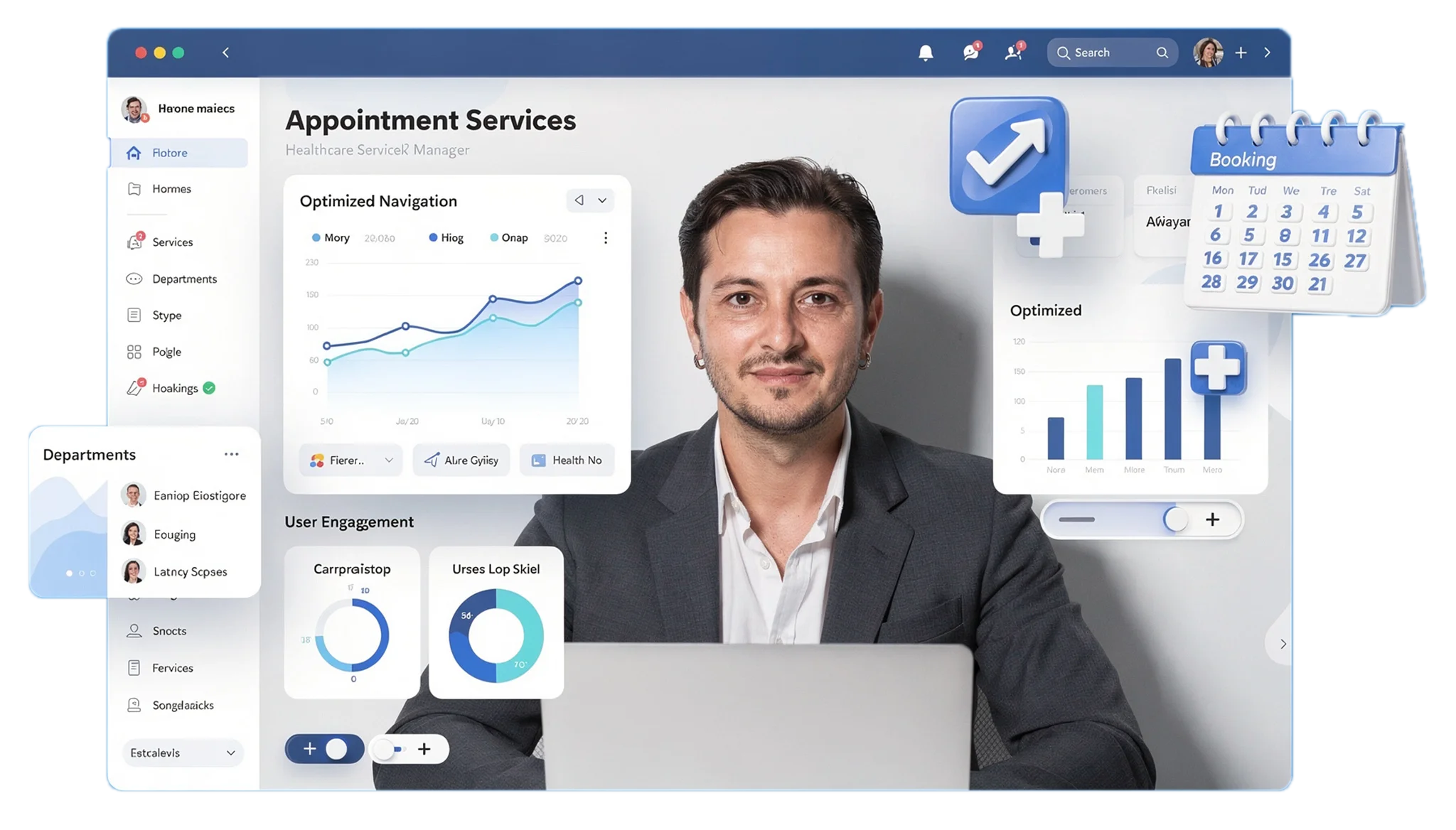Expand the Estcalevls dropdown
1456x830 pixels.
click(x=183, y=753)
